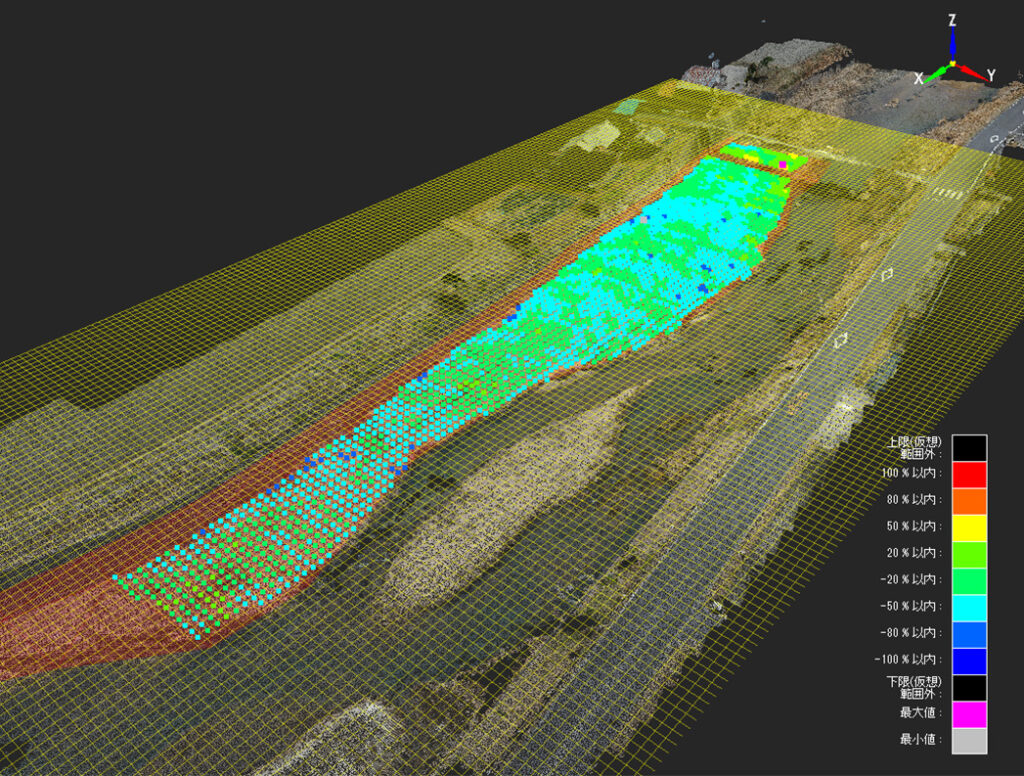Image resolution: width=1024 pixels, height=776 pixels.
Task: Click the 下限(仮想)範囲外 legend label
Action: pos(914,686)
